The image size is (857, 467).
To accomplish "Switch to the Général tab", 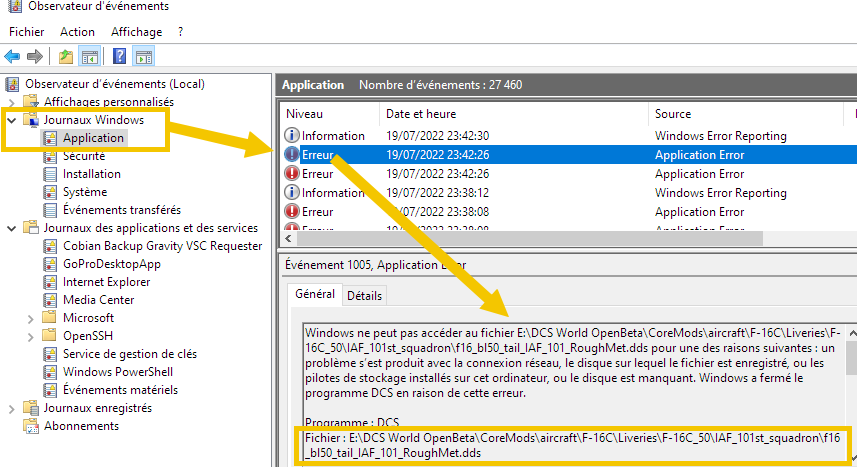I will pyautogui.click(x=315, y=294).
